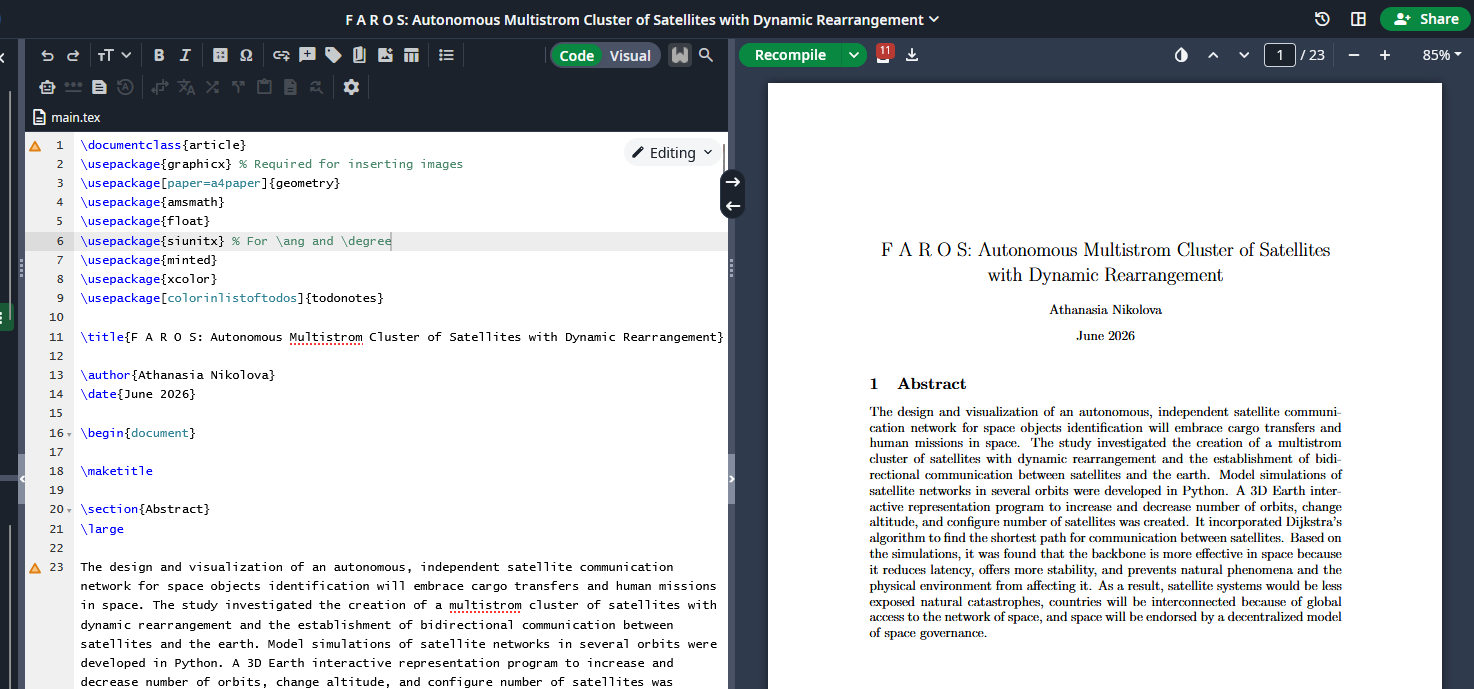Click the left-pointing handle on the editor's left edge
Screen dimensions: 1474x689
(22, 479)
